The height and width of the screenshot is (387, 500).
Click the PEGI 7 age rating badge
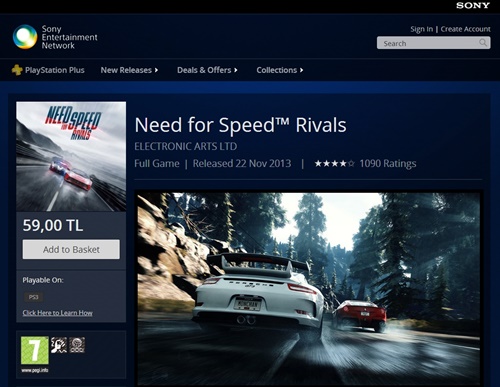click(35, 350)
